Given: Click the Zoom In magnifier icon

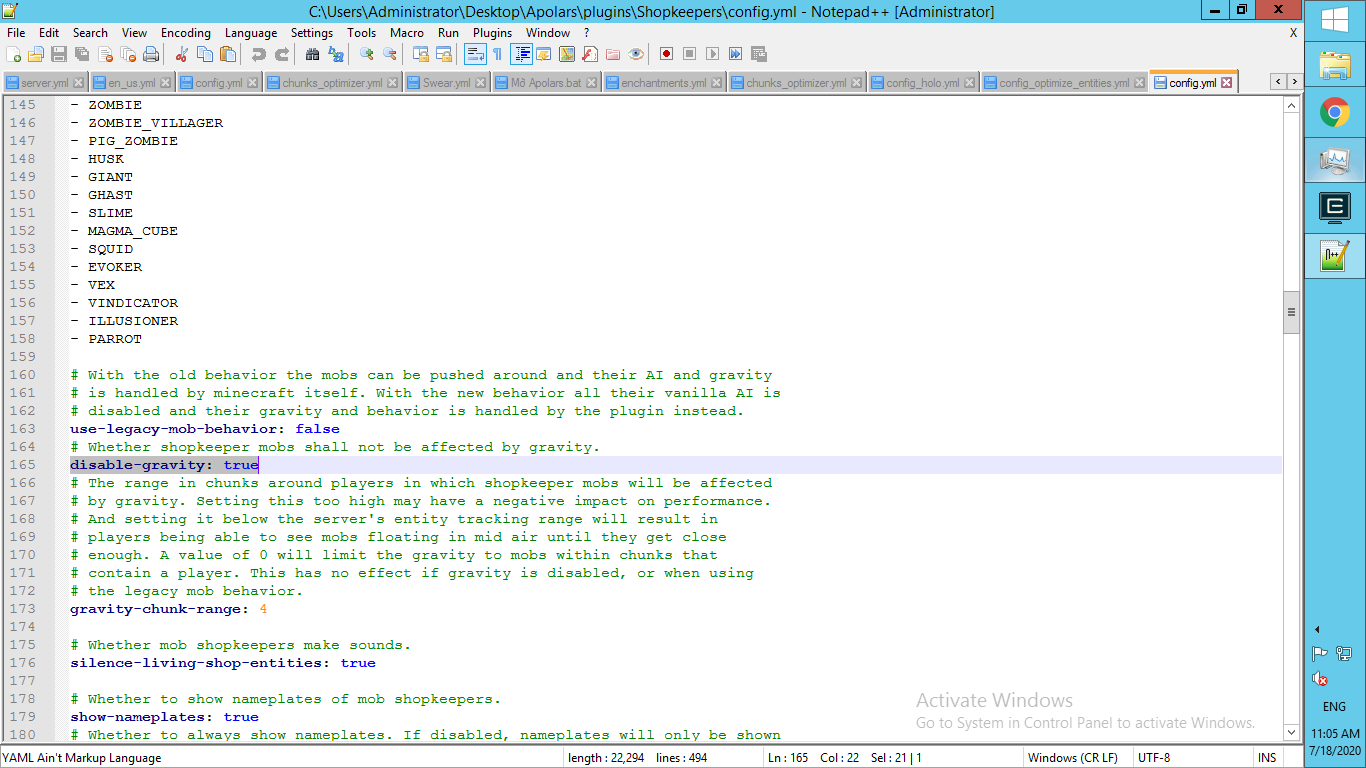Looking at the screenshot, I should click(366, 54).
